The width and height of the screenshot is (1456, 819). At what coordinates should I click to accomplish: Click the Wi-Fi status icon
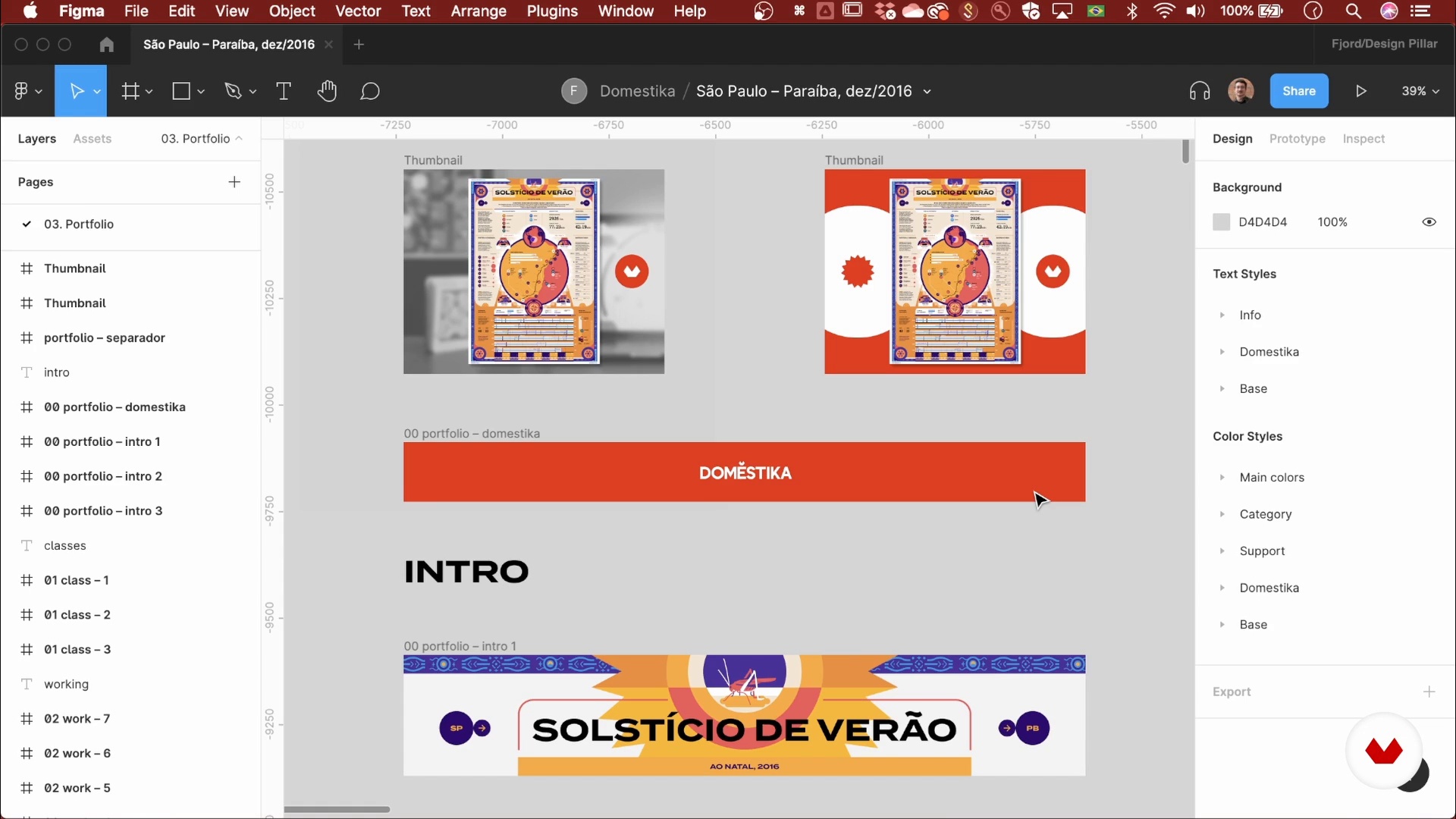point(1164,11)
